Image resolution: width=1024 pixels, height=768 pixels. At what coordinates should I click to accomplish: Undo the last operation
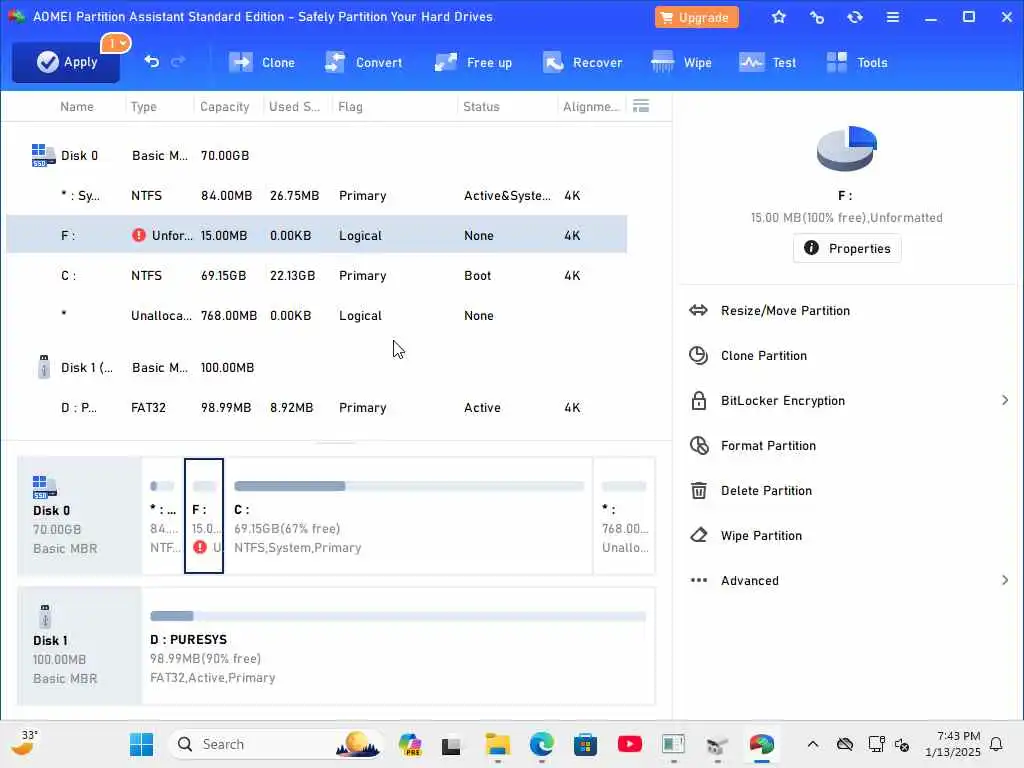(152, 61)
